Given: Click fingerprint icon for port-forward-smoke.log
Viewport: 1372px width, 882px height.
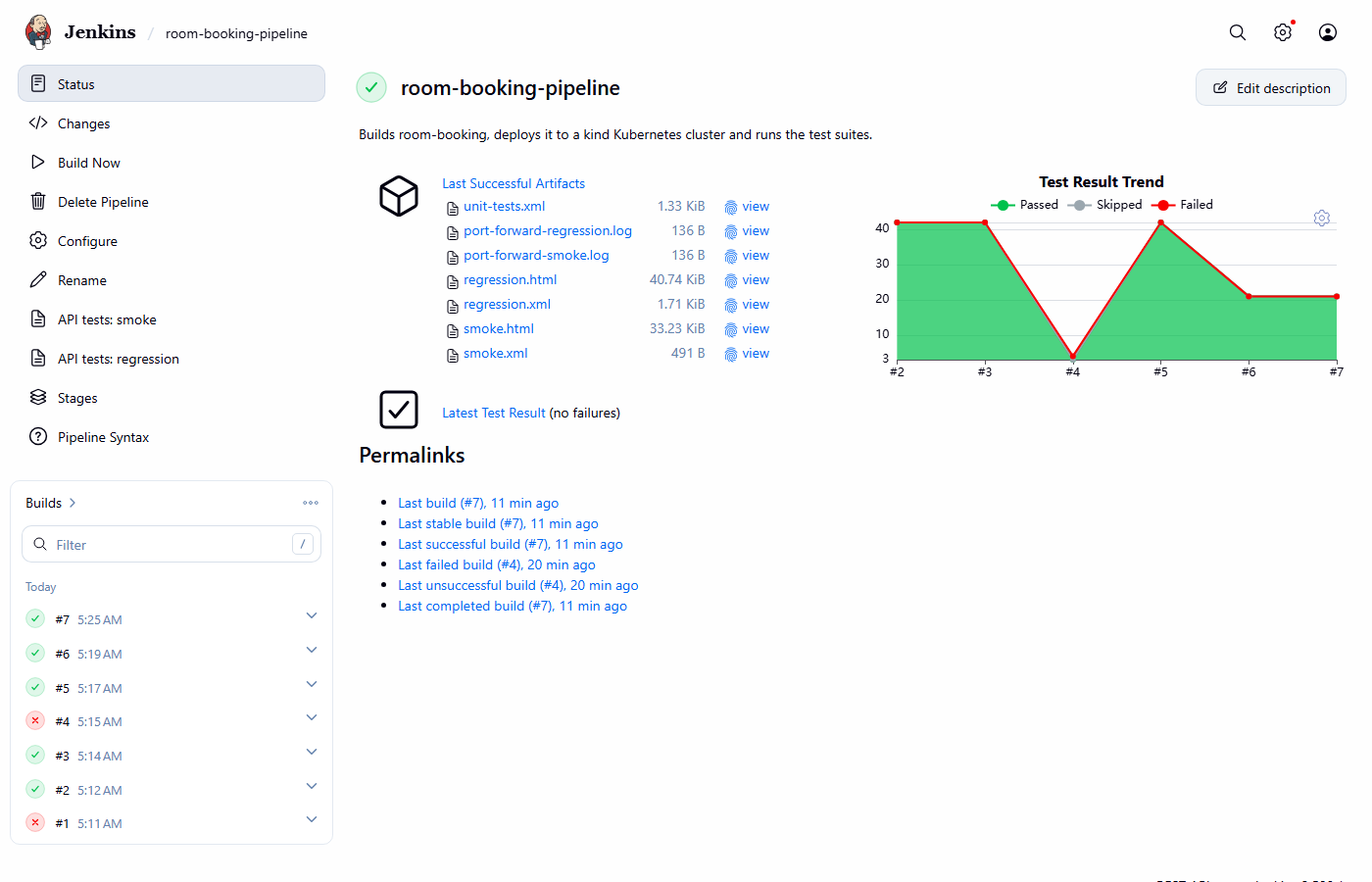Looking at the screenshot, I should 731,256.
